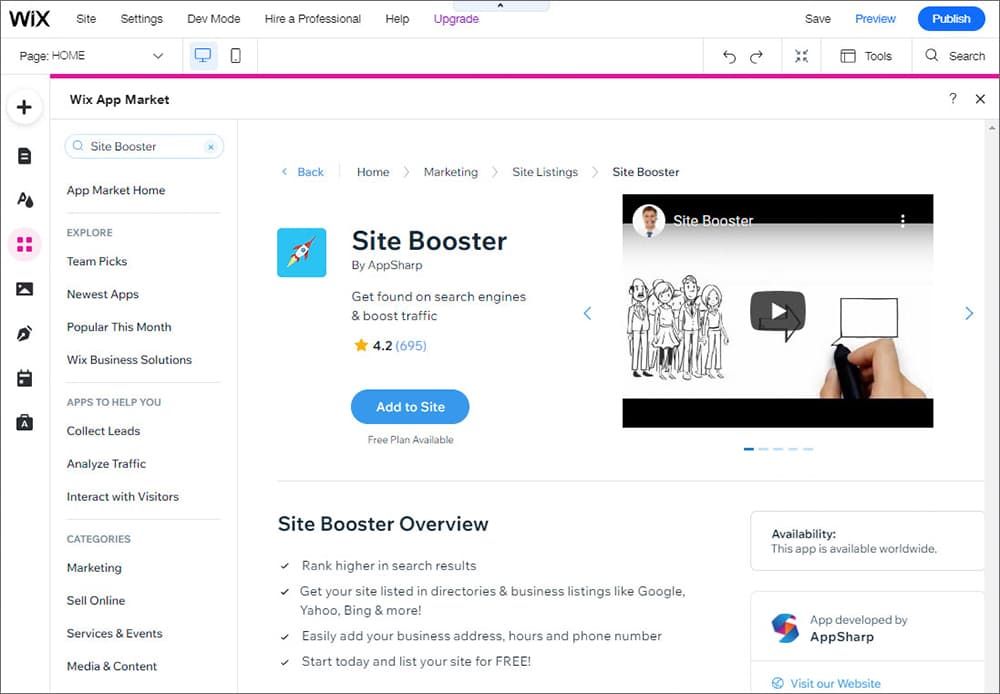
Task: Open the Ascend business tools bag icon
Action: 24,423
